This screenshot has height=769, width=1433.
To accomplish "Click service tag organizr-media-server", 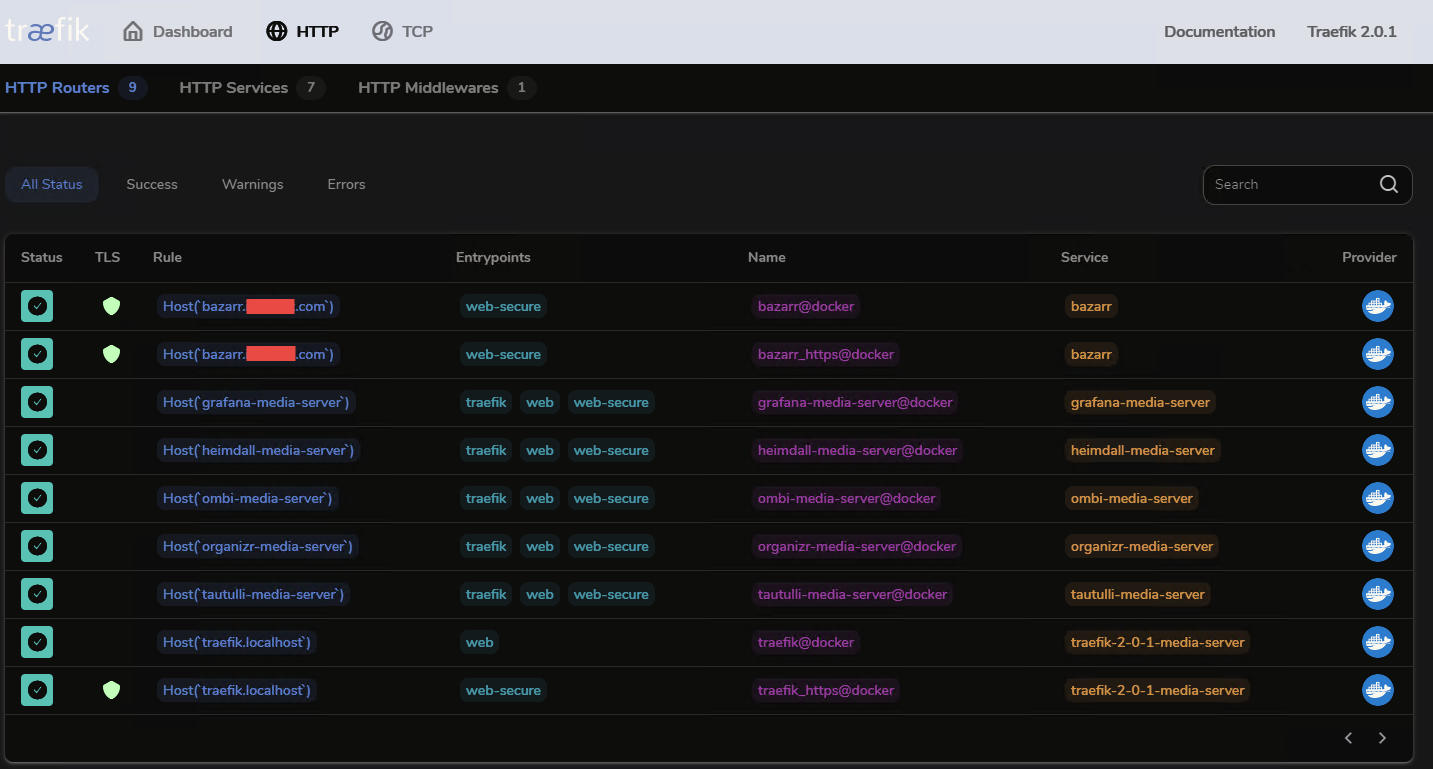I will tap(1142, 546).
